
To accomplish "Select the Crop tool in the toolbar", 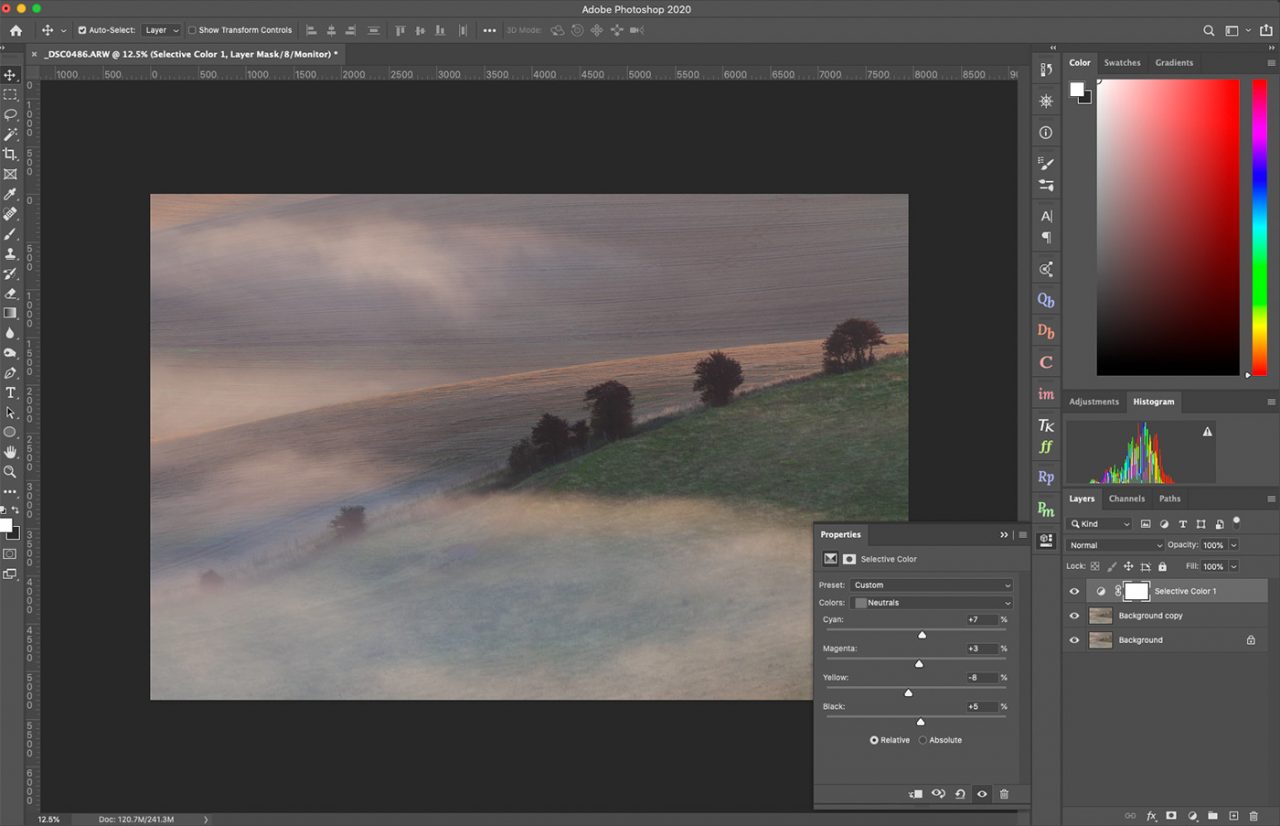I will click(11, 154).
